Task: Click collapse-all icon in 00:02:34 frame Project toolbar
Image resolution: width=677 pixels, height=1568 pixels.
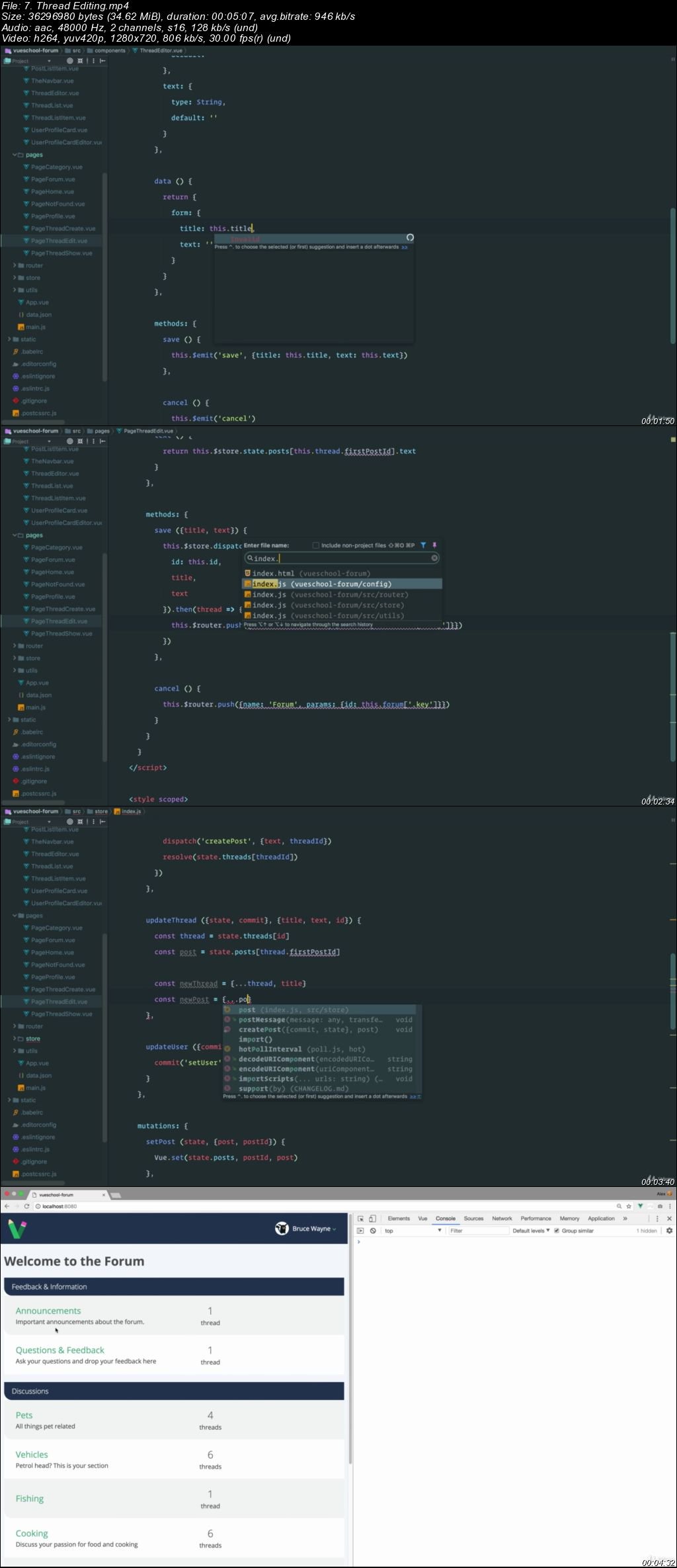Action: click(x=80, y=441)
